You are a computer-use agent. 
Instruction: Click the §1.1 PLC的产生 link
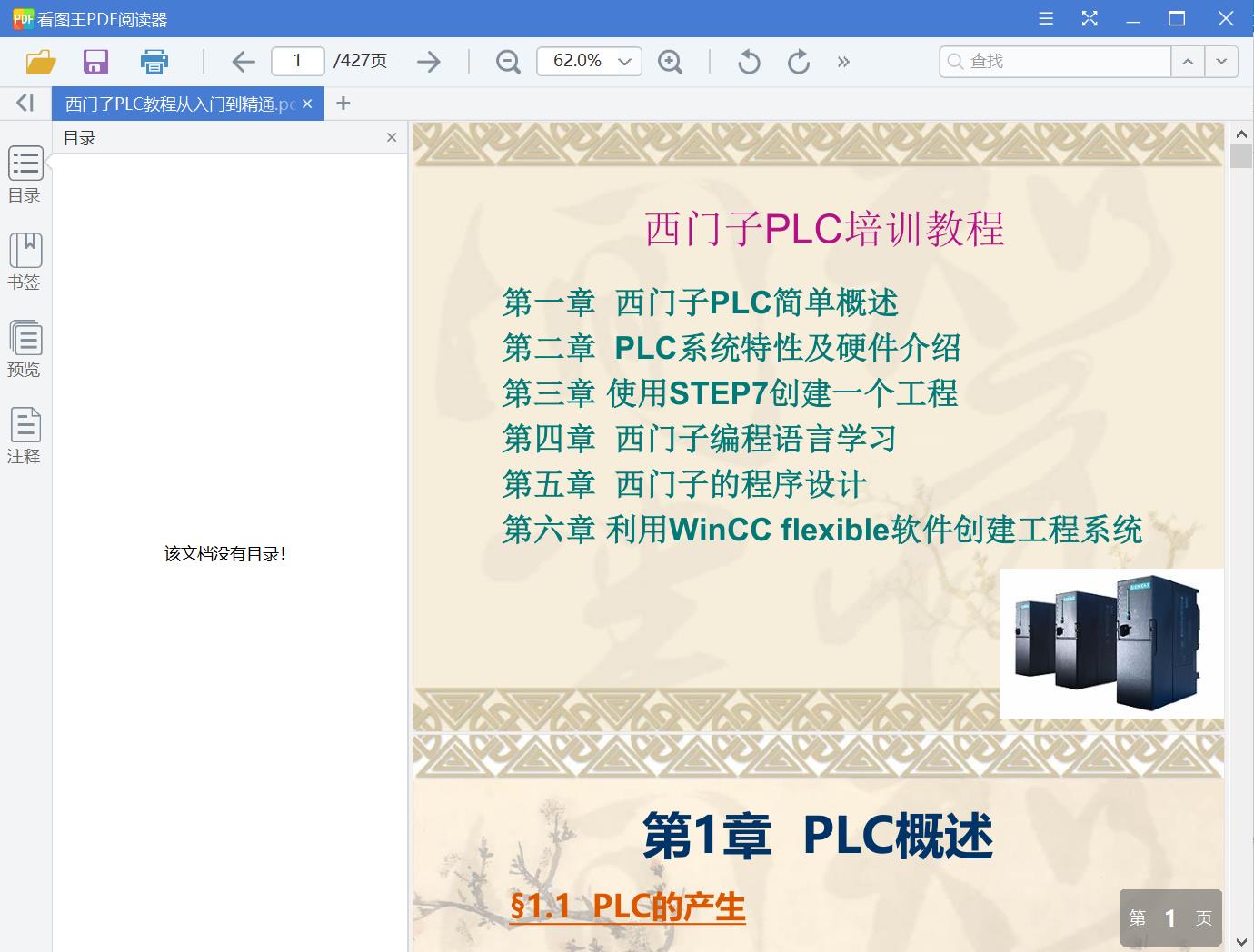click(627, 906)
